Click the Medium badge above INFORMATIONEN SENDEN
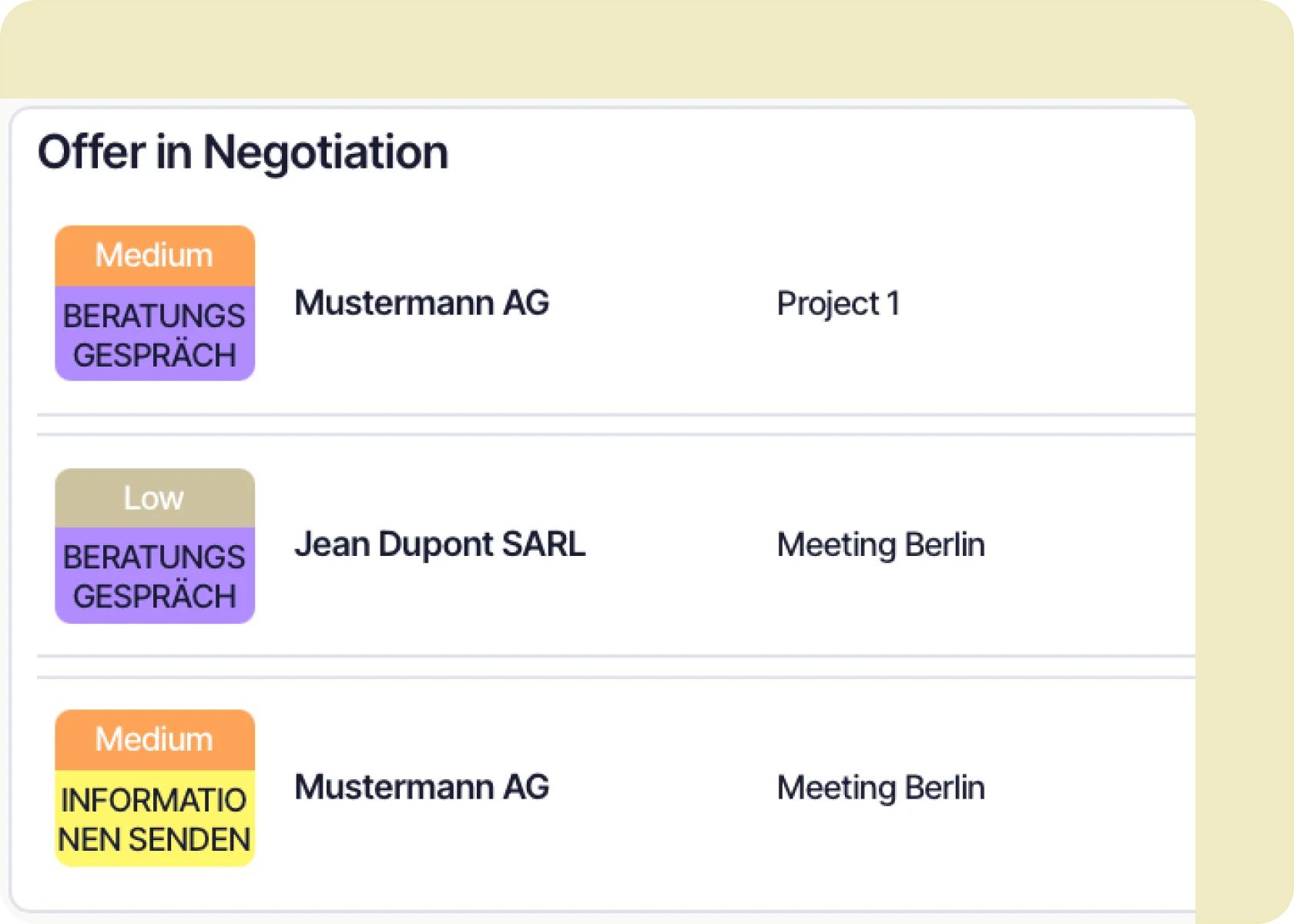1294x924 pixels. [x=154, y=739]
